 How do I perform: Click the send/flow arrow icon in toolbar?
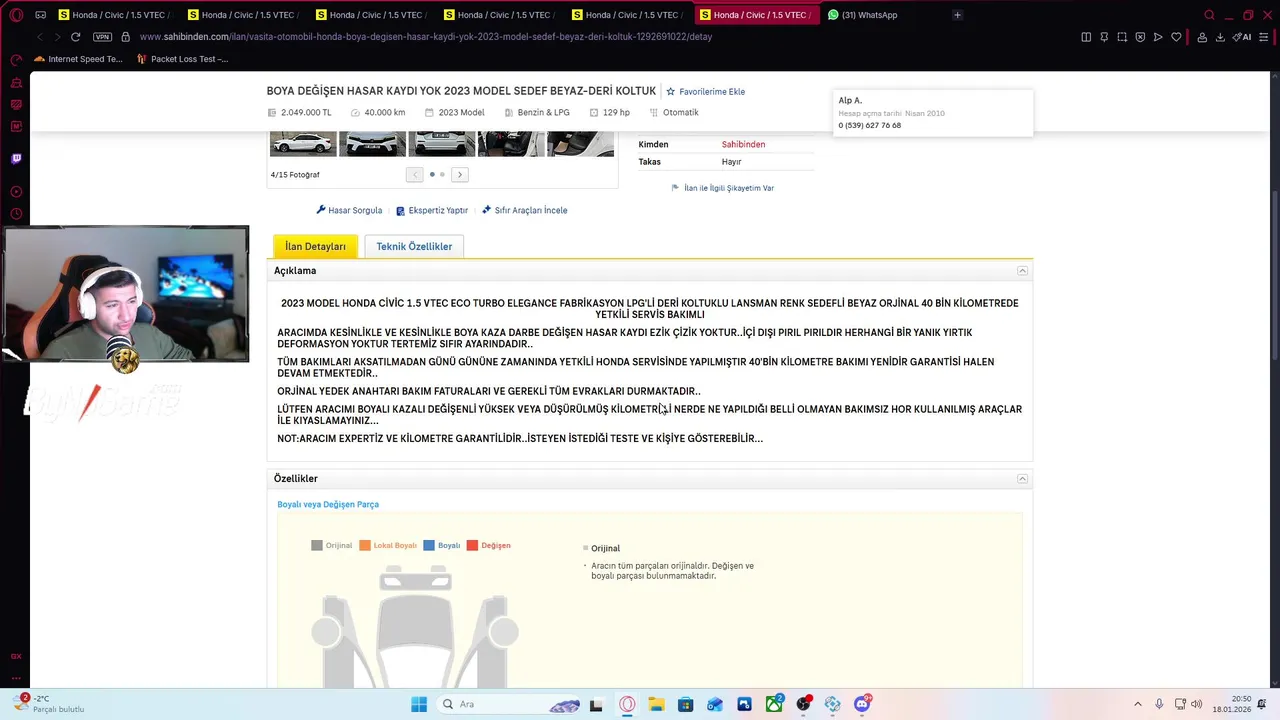pos(1158,37)
